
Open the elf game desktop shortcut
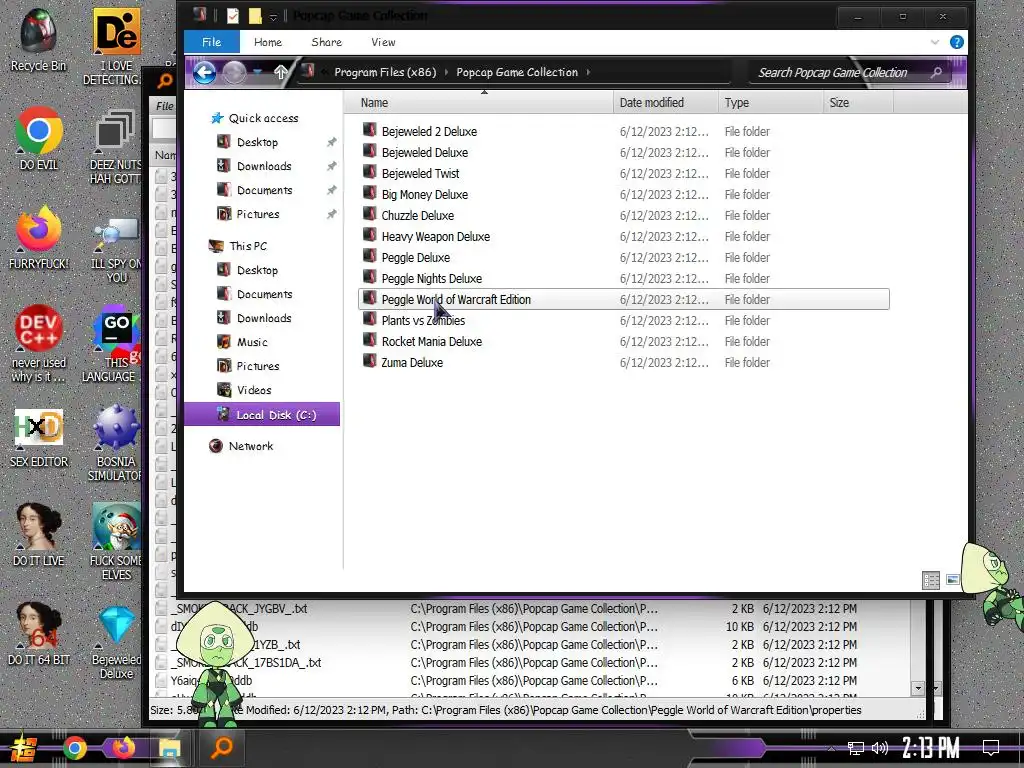[x=117, y=542]
